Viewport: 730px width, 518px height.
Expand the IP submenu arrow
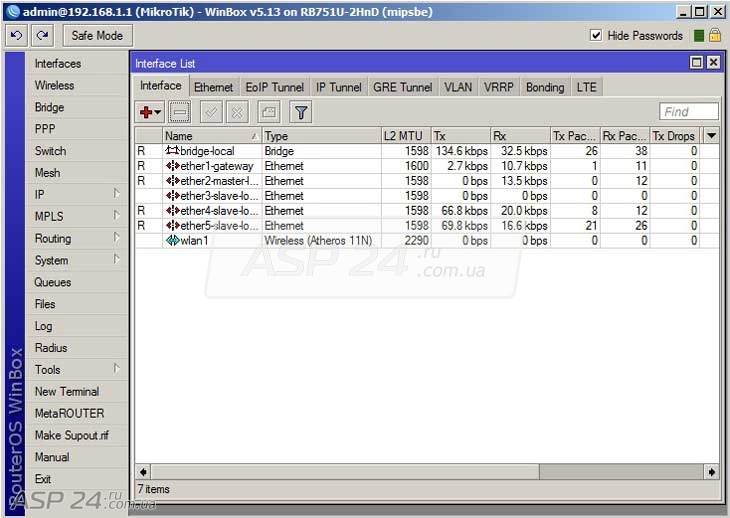coord(116,194)
